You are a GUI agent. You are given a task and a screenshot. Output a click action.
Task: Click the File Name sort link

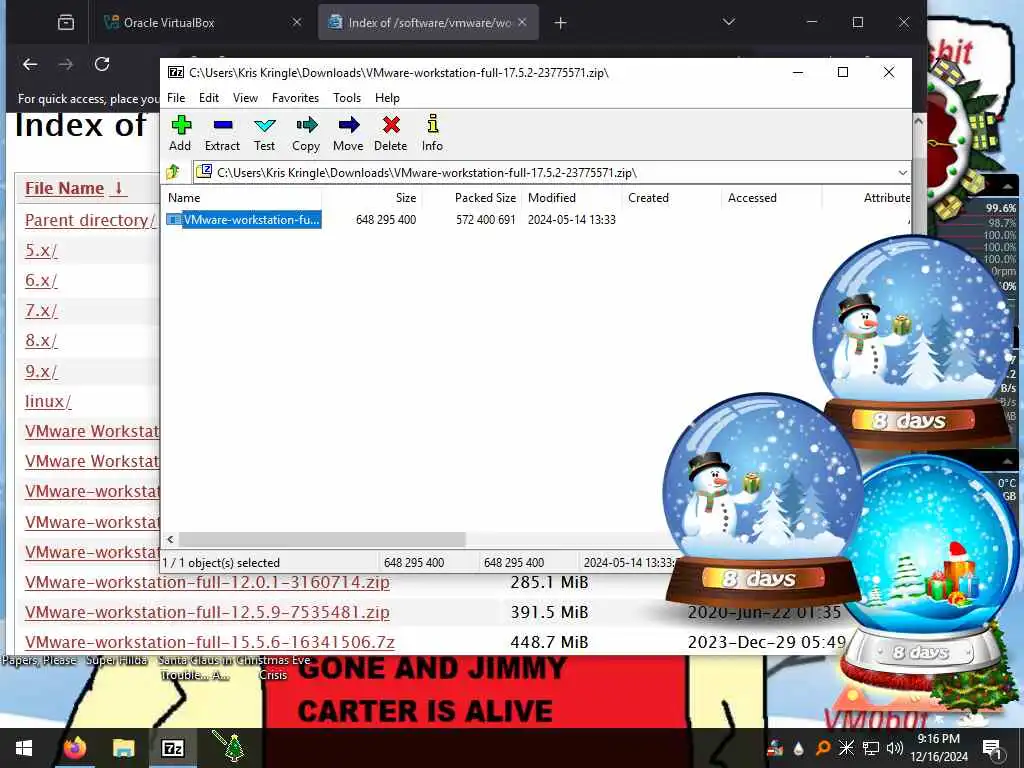tap(64, 188)
